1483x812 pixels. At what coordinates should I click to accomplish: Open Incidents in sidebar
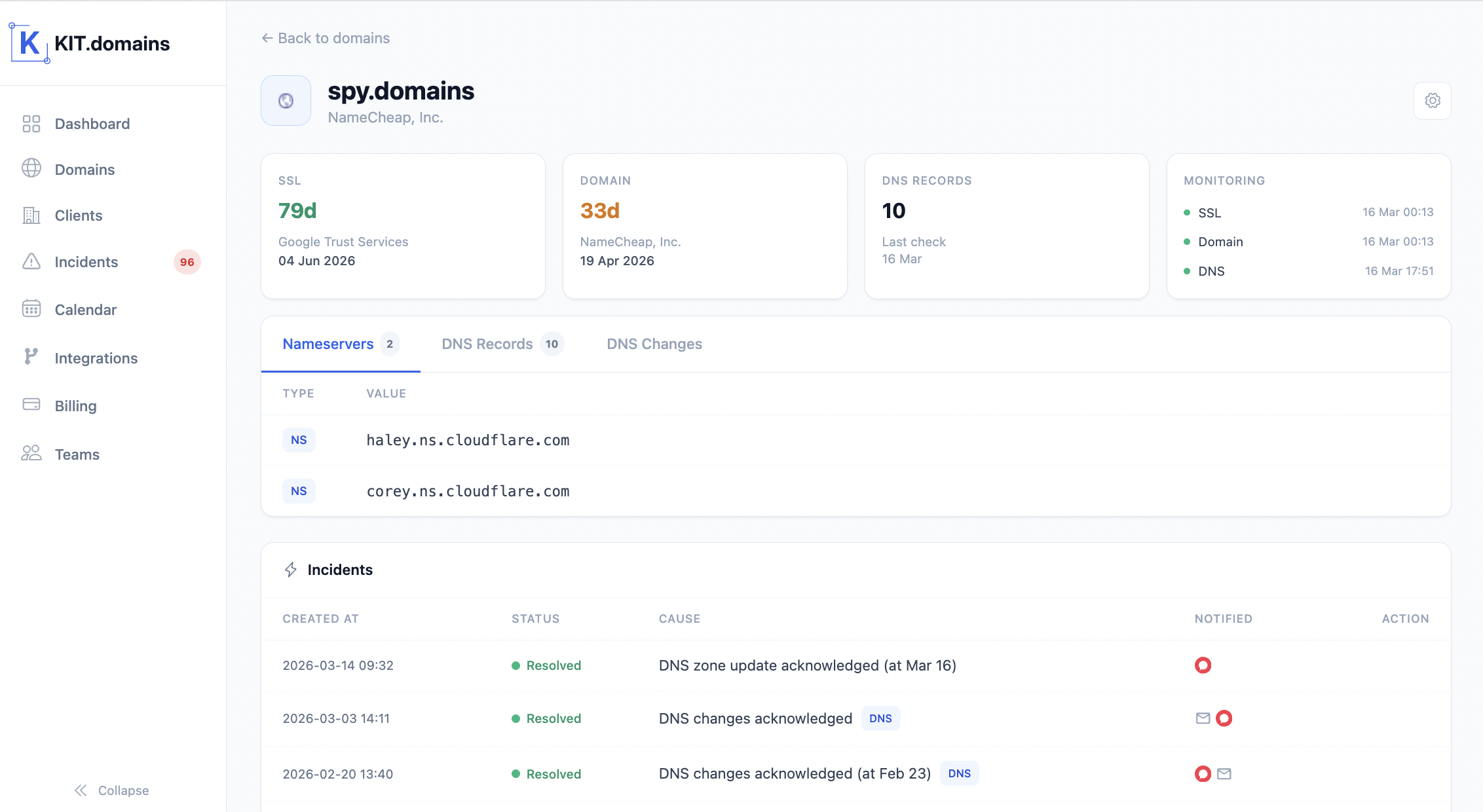click(x=86, y=262)
